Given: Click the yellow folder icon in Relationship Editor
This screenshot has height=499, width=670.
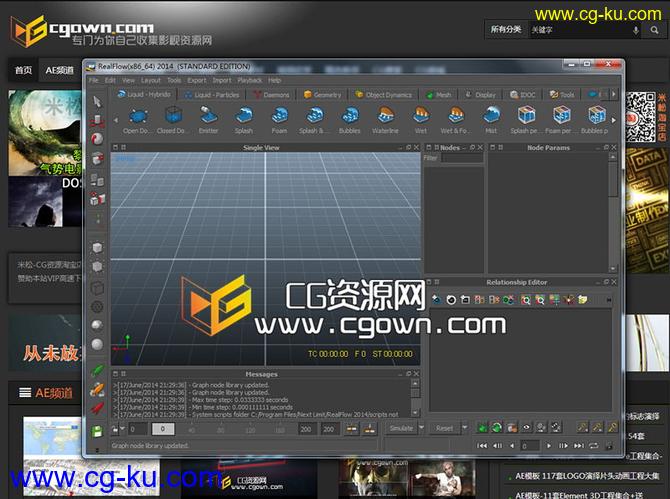Looking at the screenshot, I should click(582, 300).
